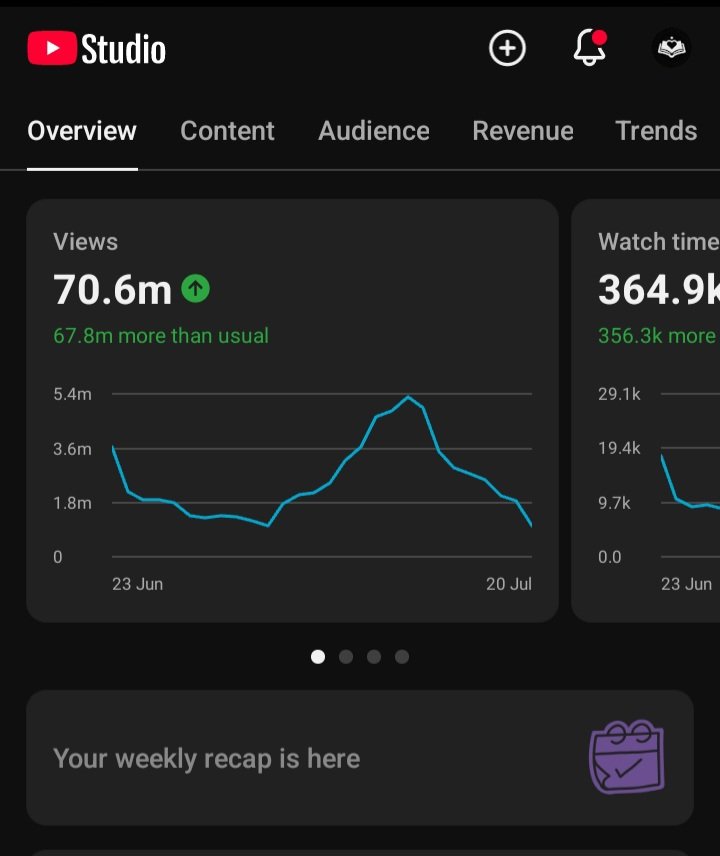The width and height of the screenshot is (720, 856).
Task: Tap the 5.4m axis label
Action: [x=73, y=394]
